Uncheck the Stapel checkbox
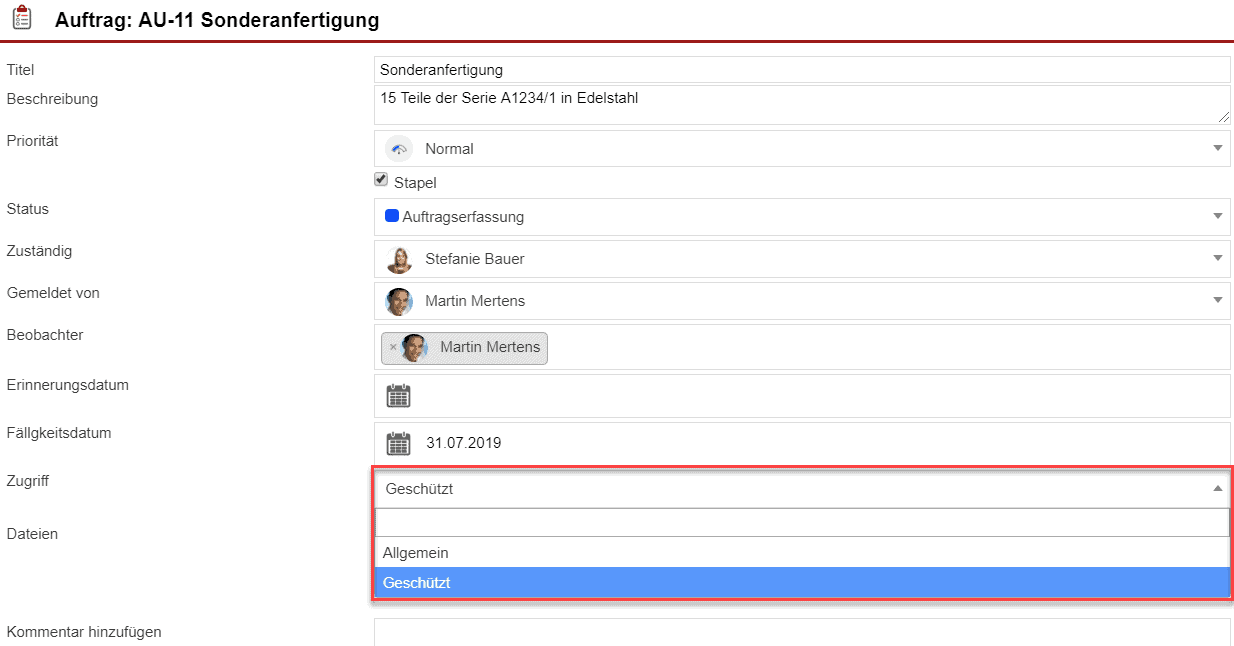The height and width of the screenshot is (646, 1234). click(x=381, y=180)
